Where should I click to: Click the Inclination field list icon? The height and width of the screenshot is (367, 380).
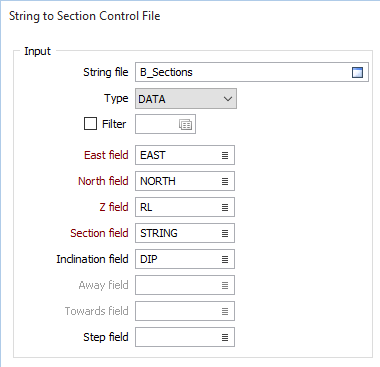tap(225, 259)
